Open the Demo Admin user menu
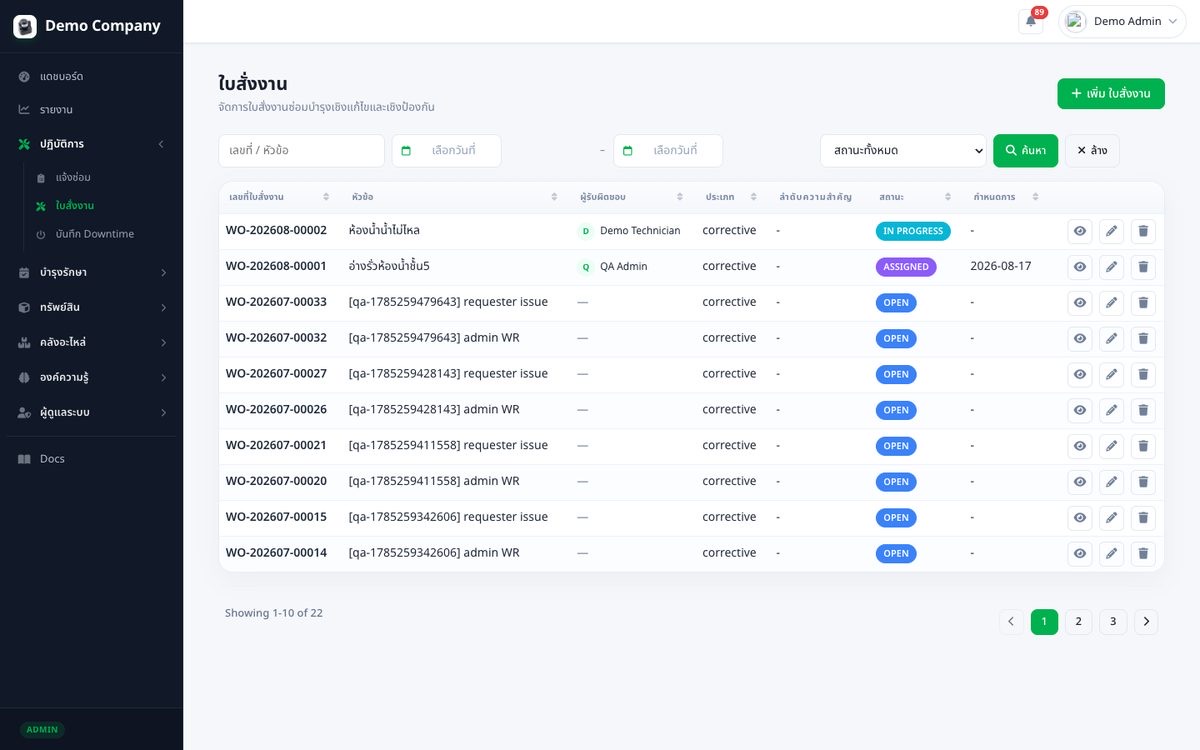The width and height of the screenshot is (1200, 750). [1122, 21]
